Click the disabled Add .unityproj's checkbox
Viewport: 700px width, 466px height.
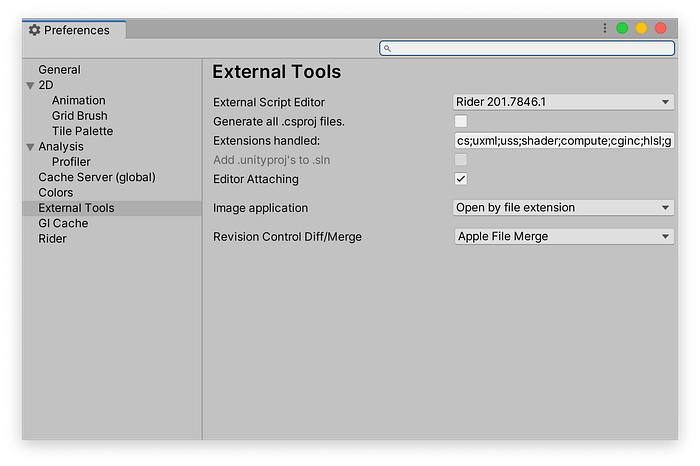pos(461,160)
